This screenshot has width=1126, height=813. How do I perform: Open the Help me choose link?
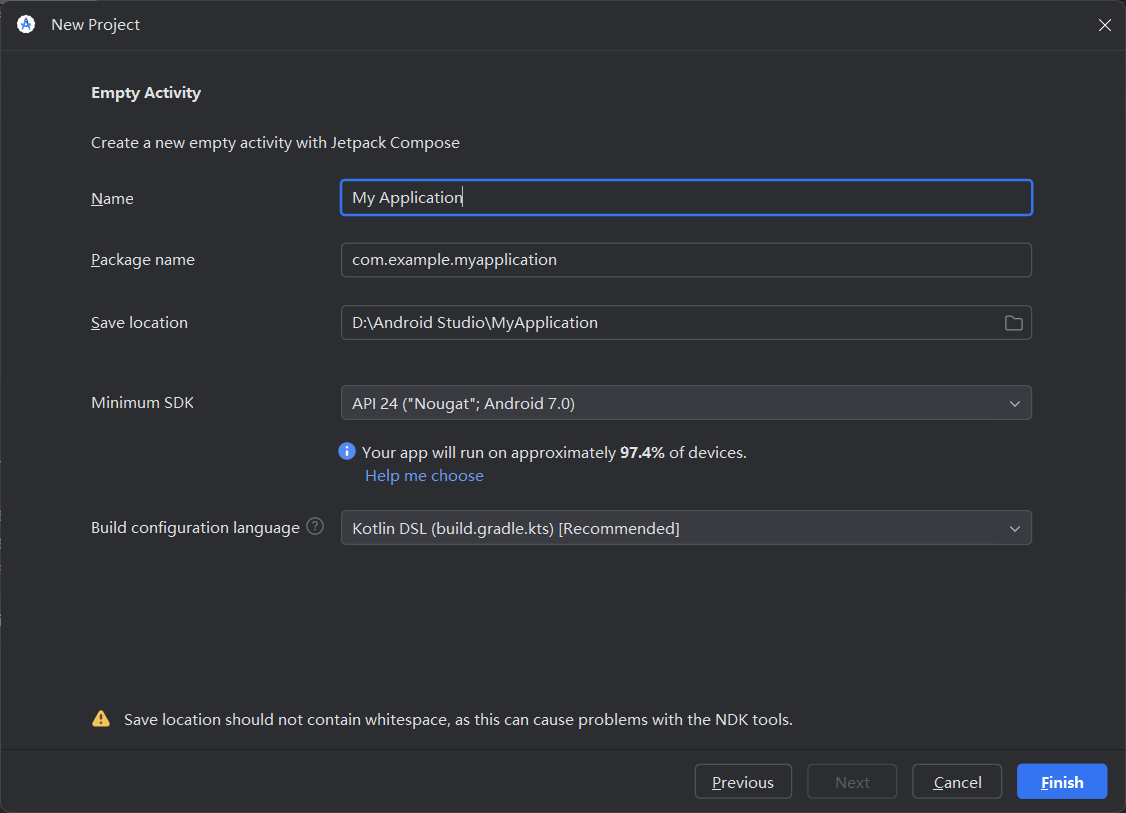(424, 476)
